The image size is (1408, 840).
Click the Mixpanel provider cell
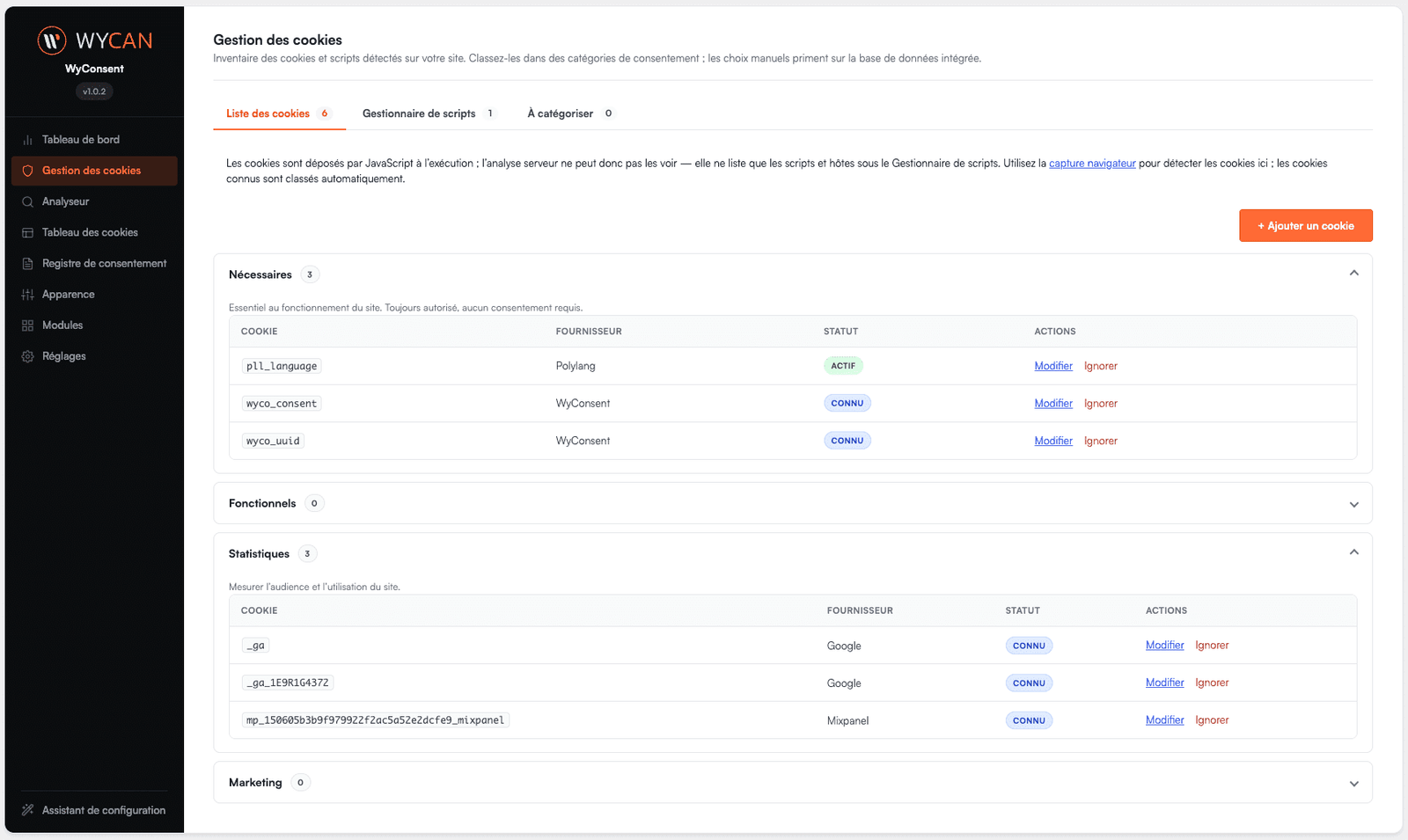[x=847, y=720]
